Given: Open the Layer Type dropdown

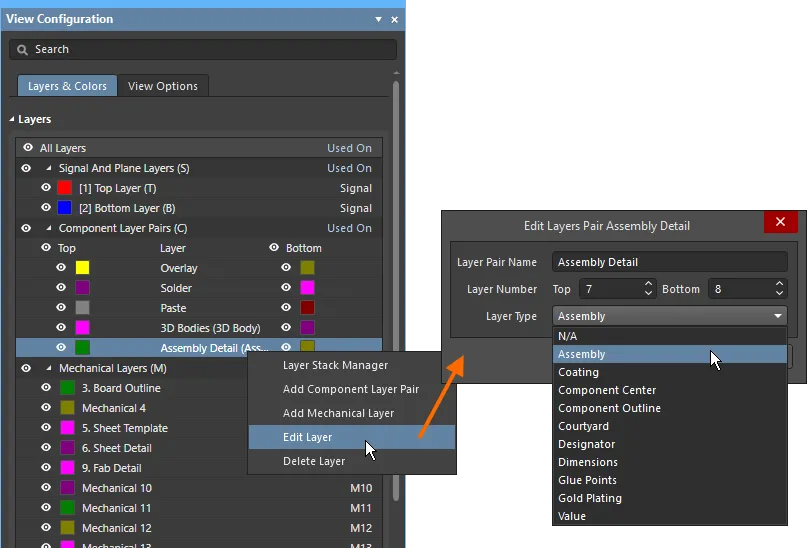Looking at the screenshot, I should coord(670,316).
